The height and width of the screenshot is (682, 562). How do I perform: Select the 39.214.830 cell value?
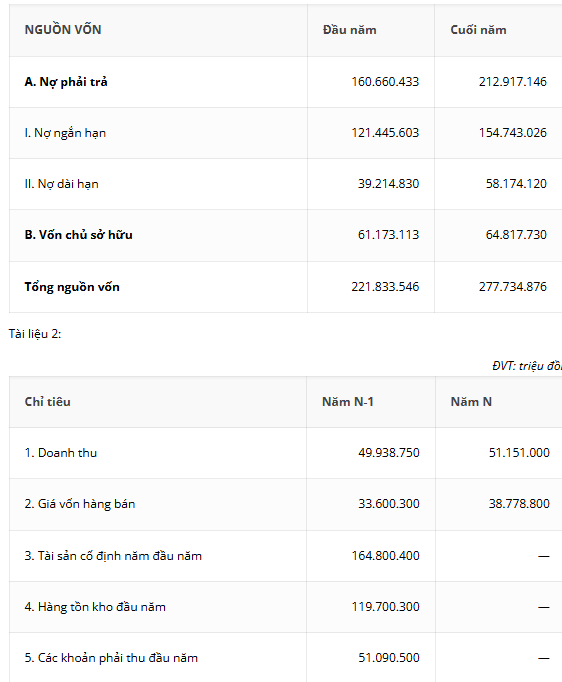click(388, 184)
